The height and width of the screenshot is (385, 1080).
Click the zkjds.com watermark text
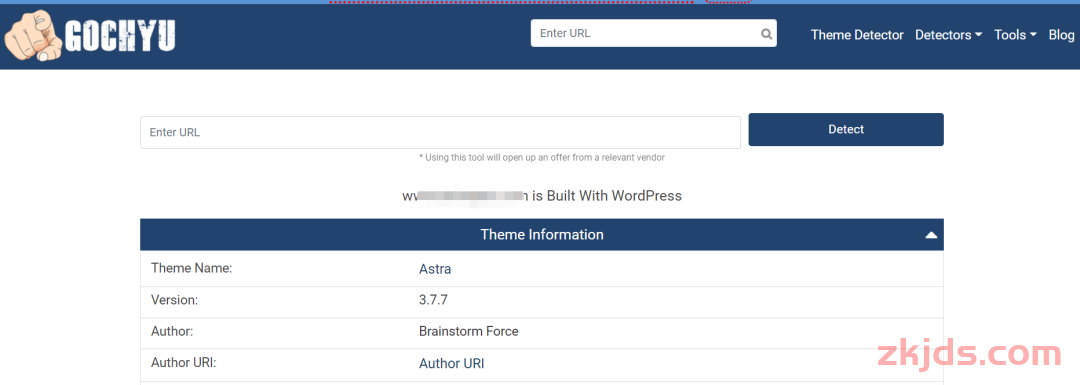click(x=970, y=354)
